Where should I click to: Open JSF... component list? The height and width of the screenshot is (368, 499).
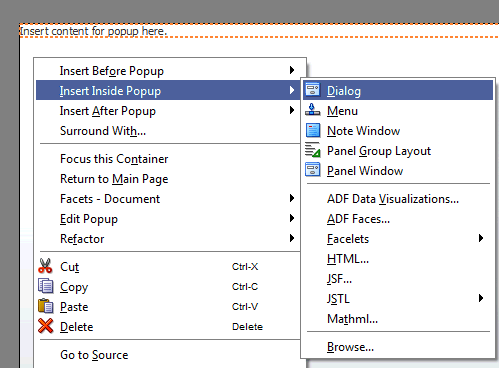tap(398, 279)
